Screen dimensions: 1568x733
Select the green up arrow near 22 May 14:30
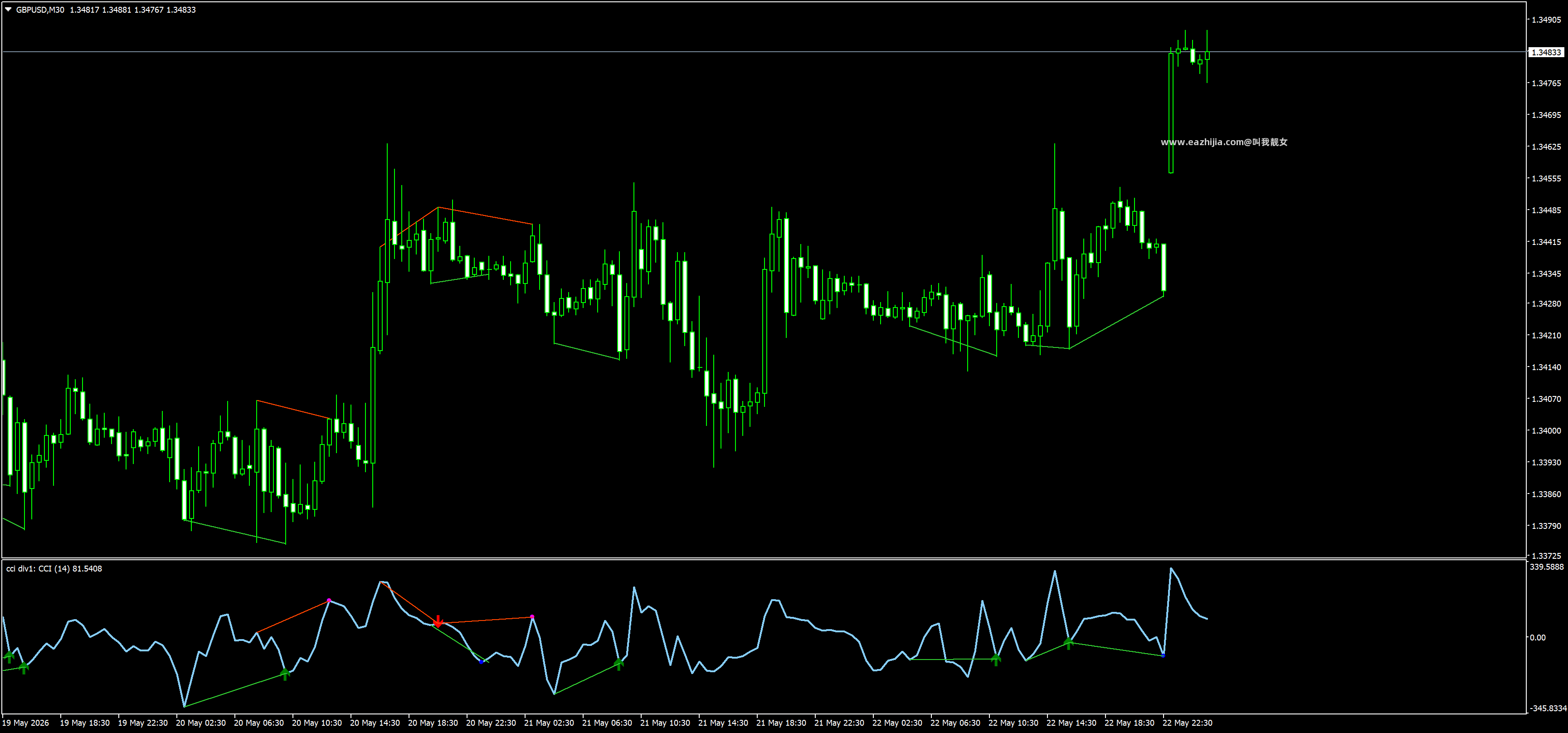coord(1068,643)
